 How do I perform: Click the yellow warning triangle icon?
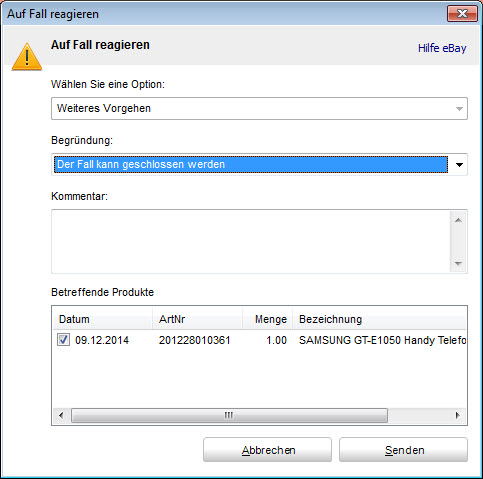tap(27, 57)
